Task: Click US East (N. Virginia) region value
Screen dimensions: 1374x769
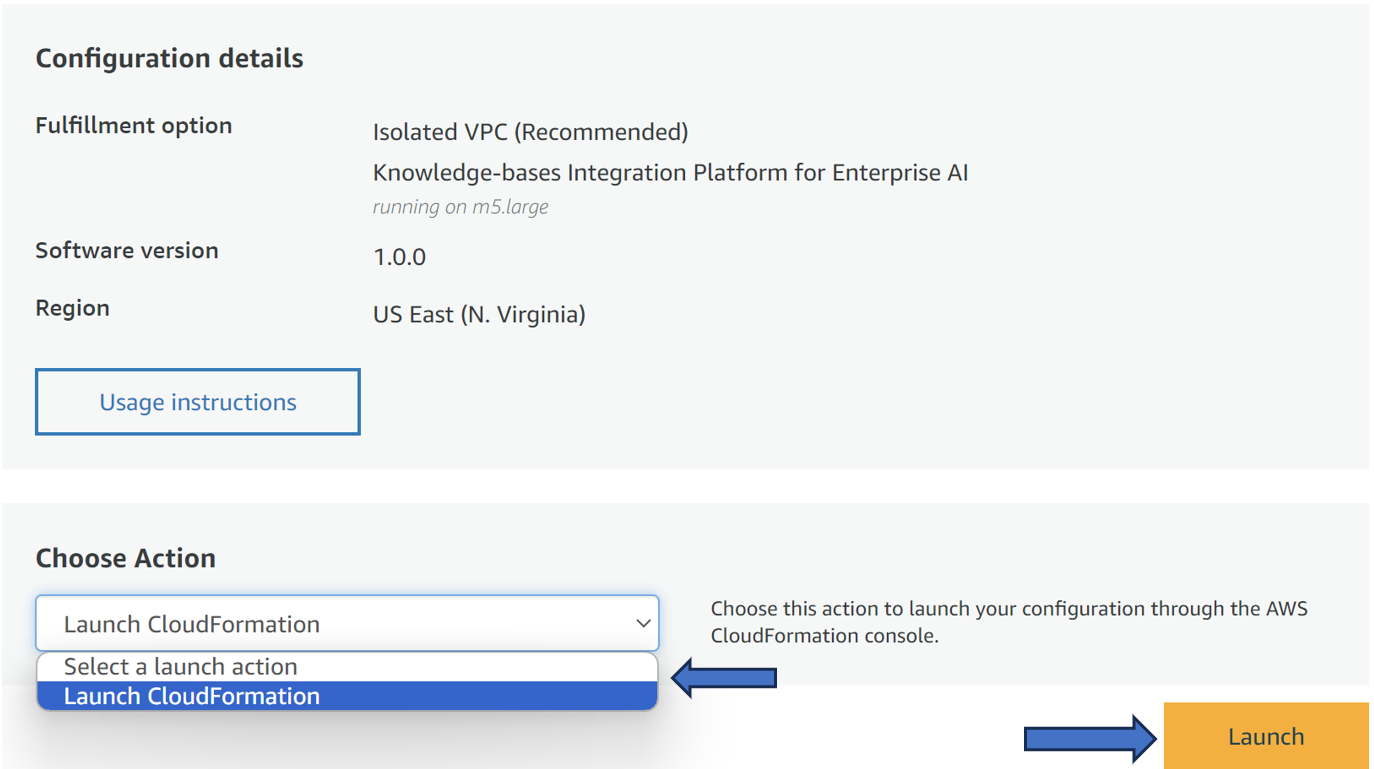Action: coord(479,315)
